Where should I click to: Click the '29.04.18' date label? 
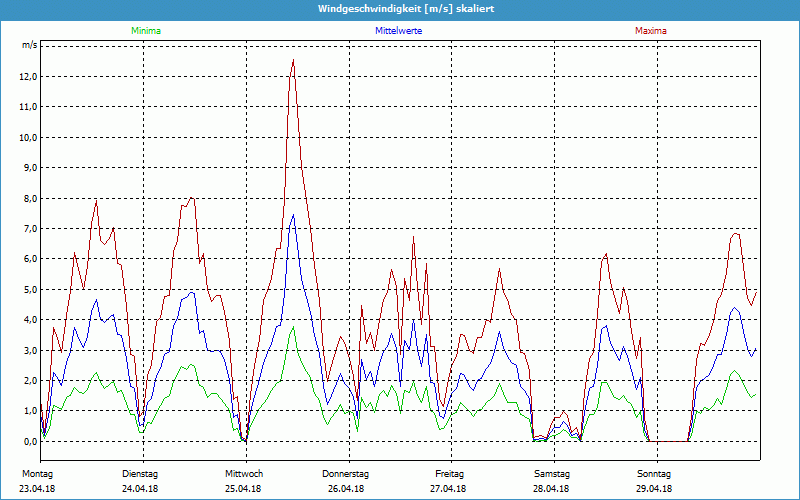tap(654, 489)
